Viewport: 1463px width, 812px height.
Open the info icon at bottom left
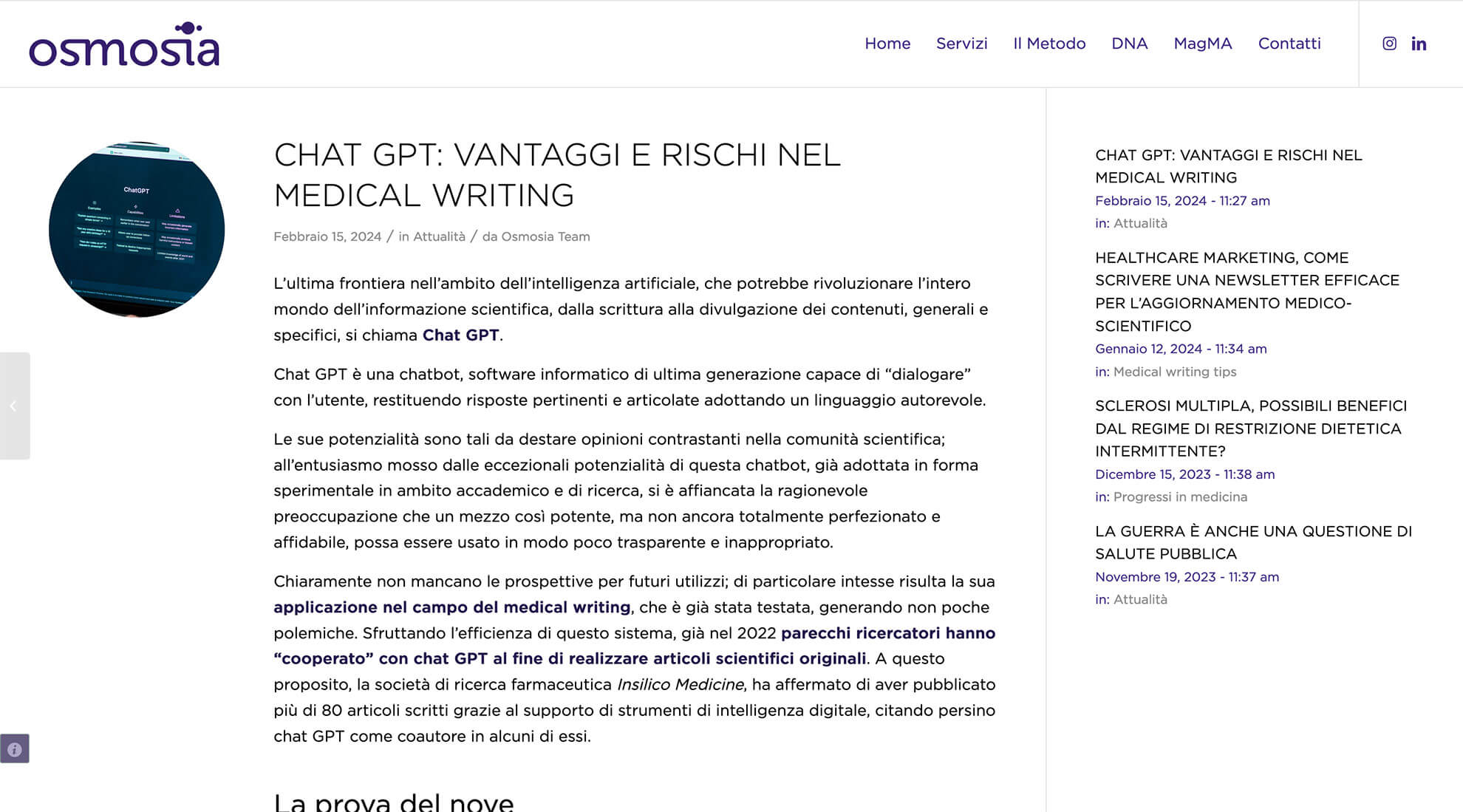coord(15,748)
